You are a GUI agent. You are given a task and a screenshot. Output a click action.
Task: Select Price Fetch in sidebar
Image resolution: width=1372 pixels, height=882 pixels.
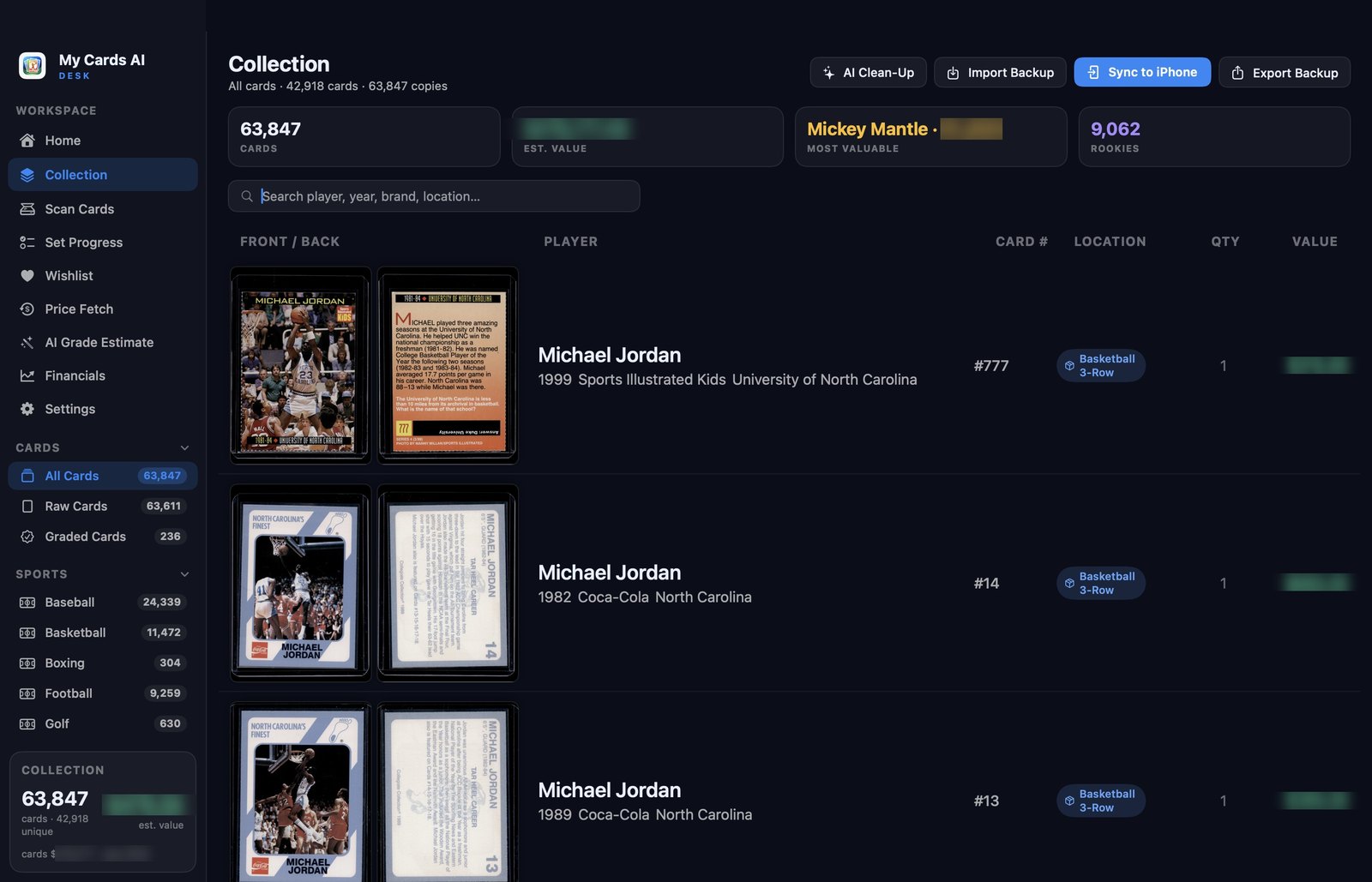[103, 309]
